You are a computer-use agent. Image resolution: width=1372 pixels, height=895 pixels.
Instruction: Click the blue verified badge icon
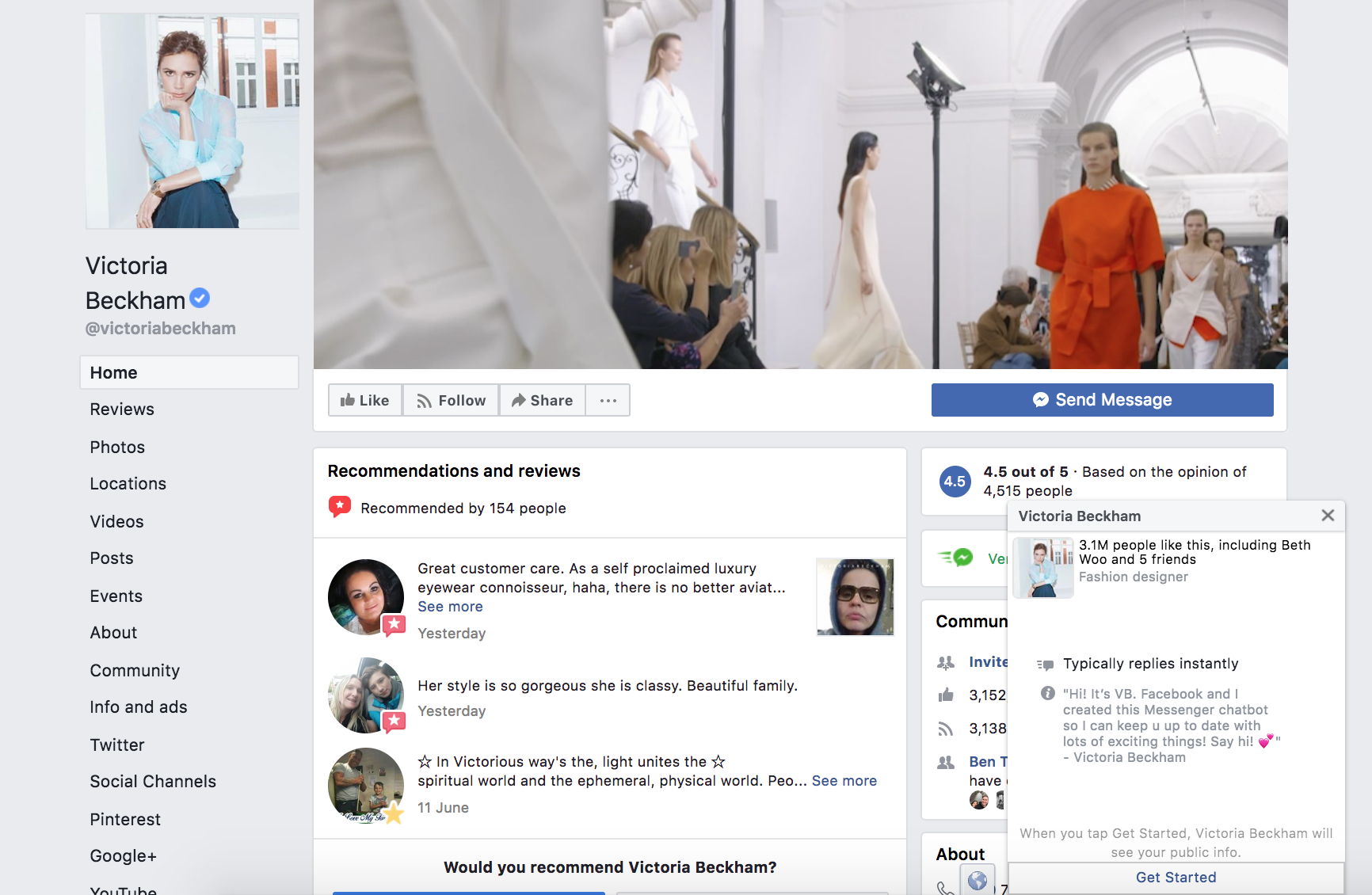click(200, 298)
